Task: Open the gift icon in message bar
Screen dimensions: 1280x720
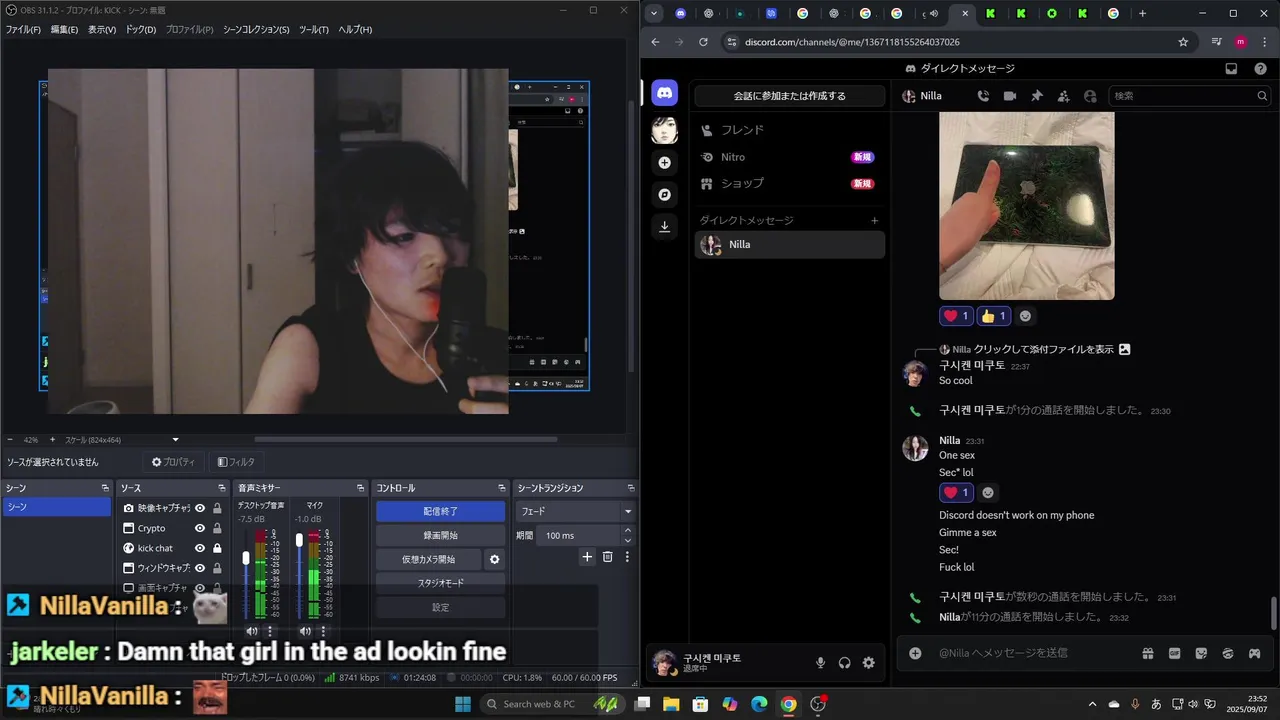Action: (1148, 653)
